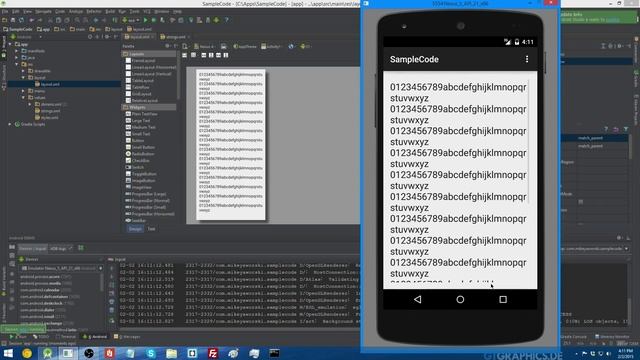This screenshot has width=640, height=360.
Task: Open FileZilla from the taskbar
Action: tap(213, 353)
